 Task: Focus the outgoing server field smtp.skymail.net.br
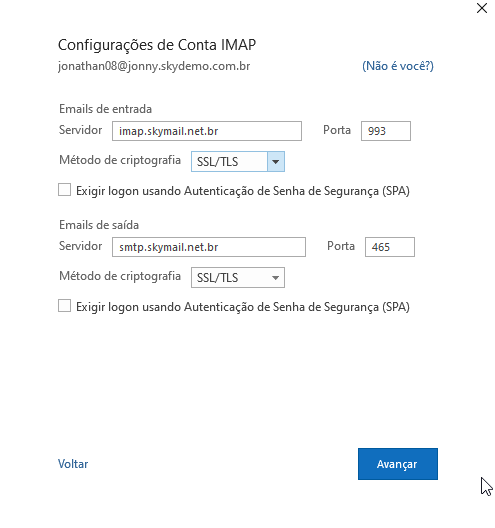click(209, 247)
